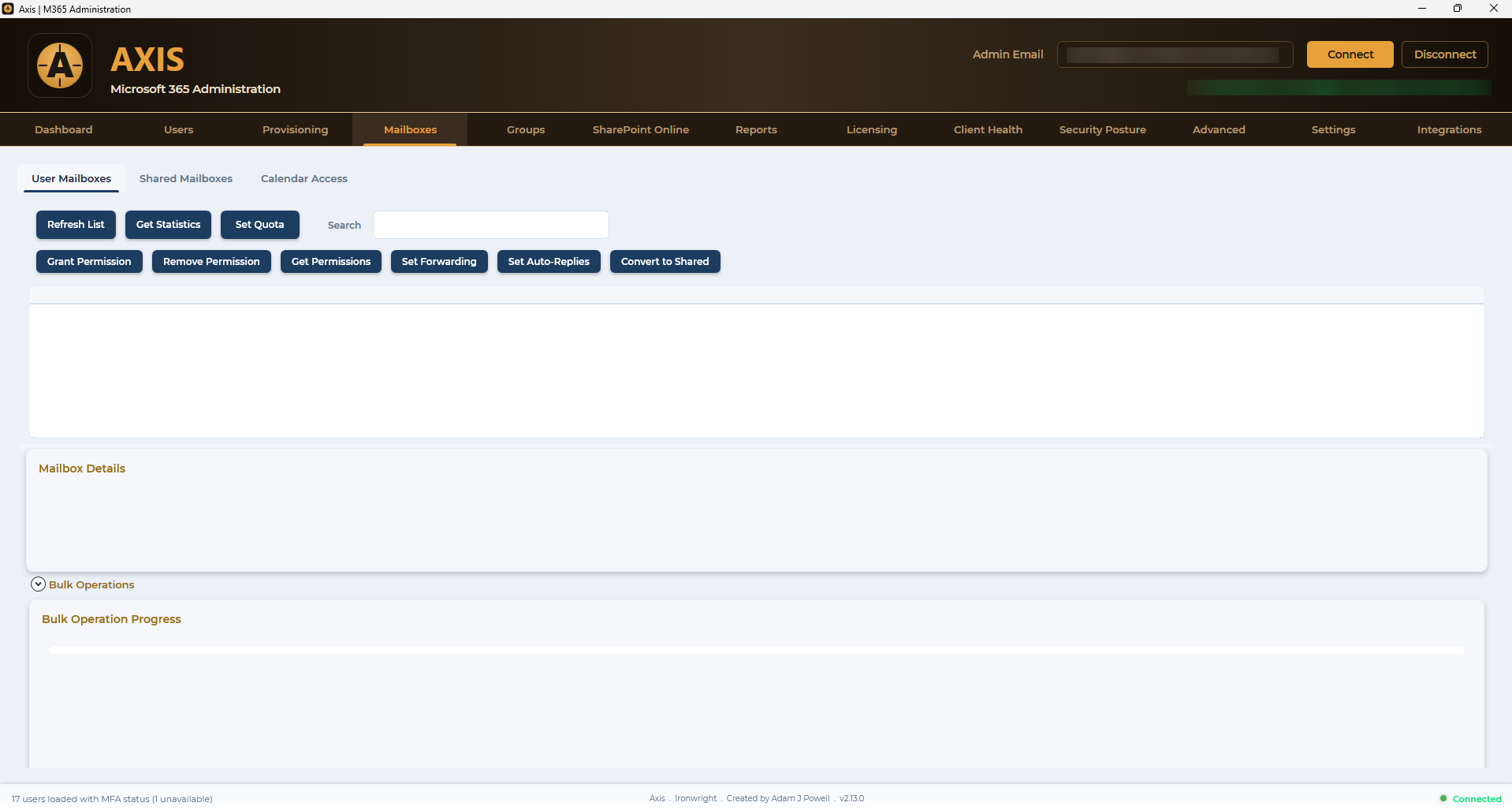
Task: Go to the Groups tab
Action: point(526,129)
